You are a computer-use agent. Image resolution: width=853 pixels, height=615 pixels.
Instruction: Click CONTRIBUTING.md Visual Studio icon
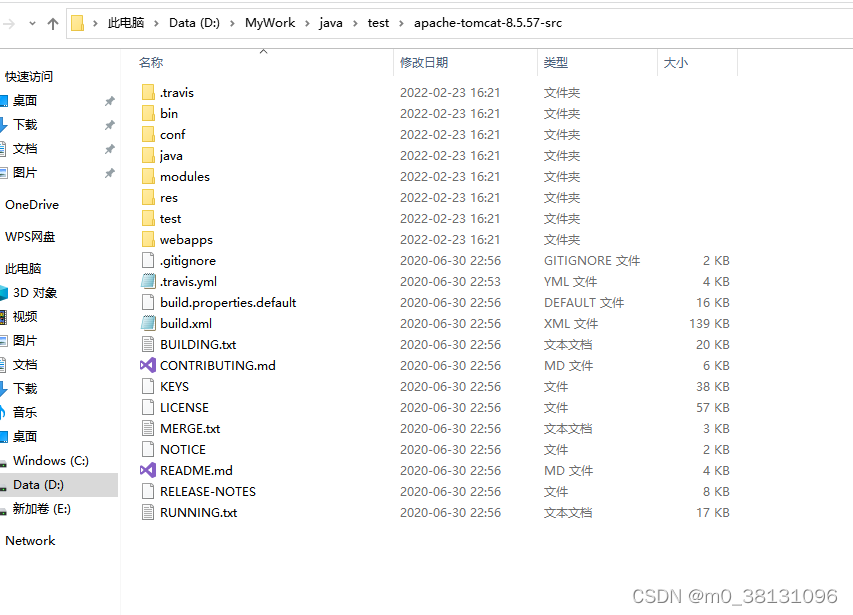point(148,365)
